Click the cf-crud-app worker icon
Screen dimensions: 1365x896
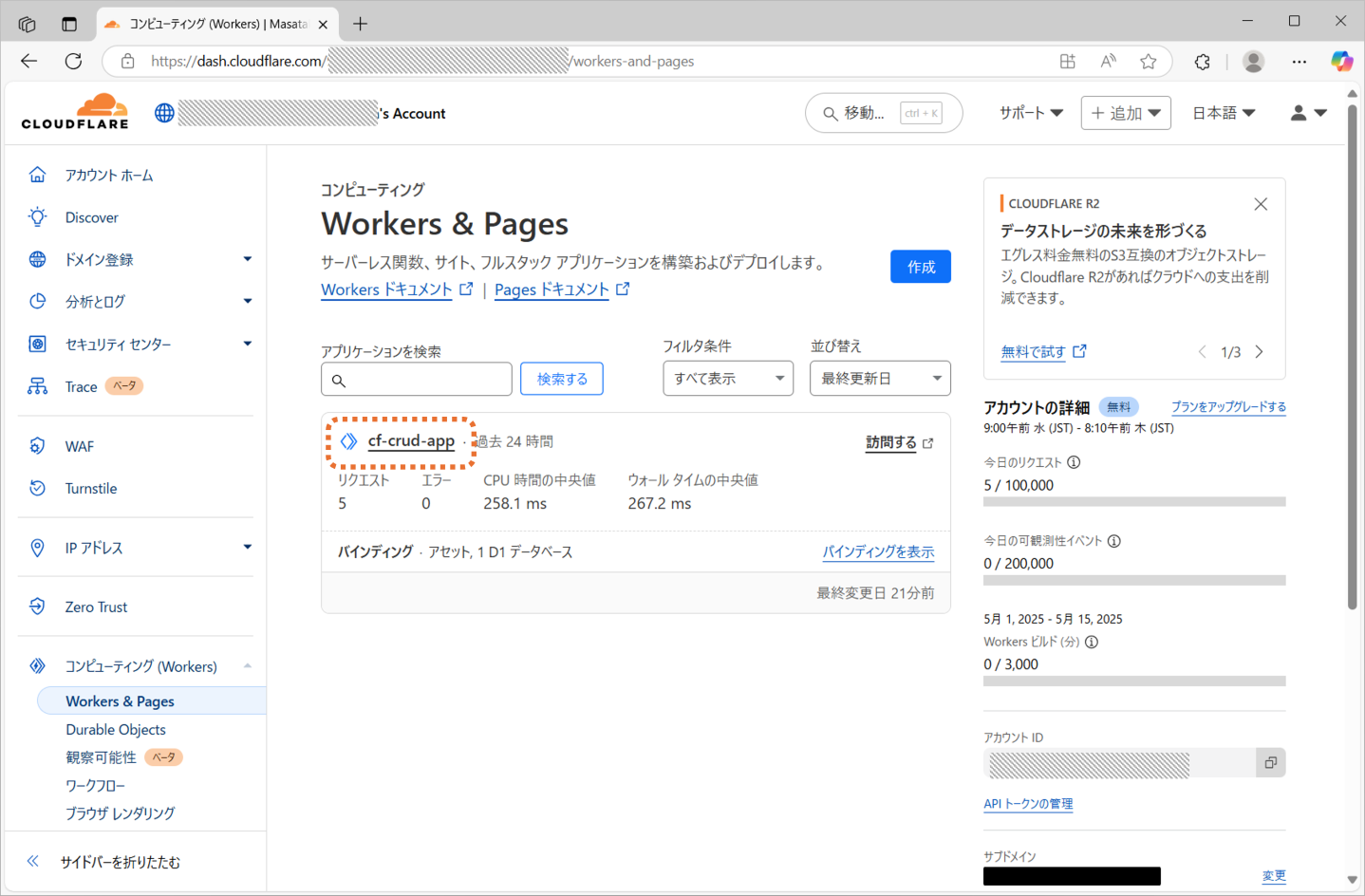pos(348,441)
